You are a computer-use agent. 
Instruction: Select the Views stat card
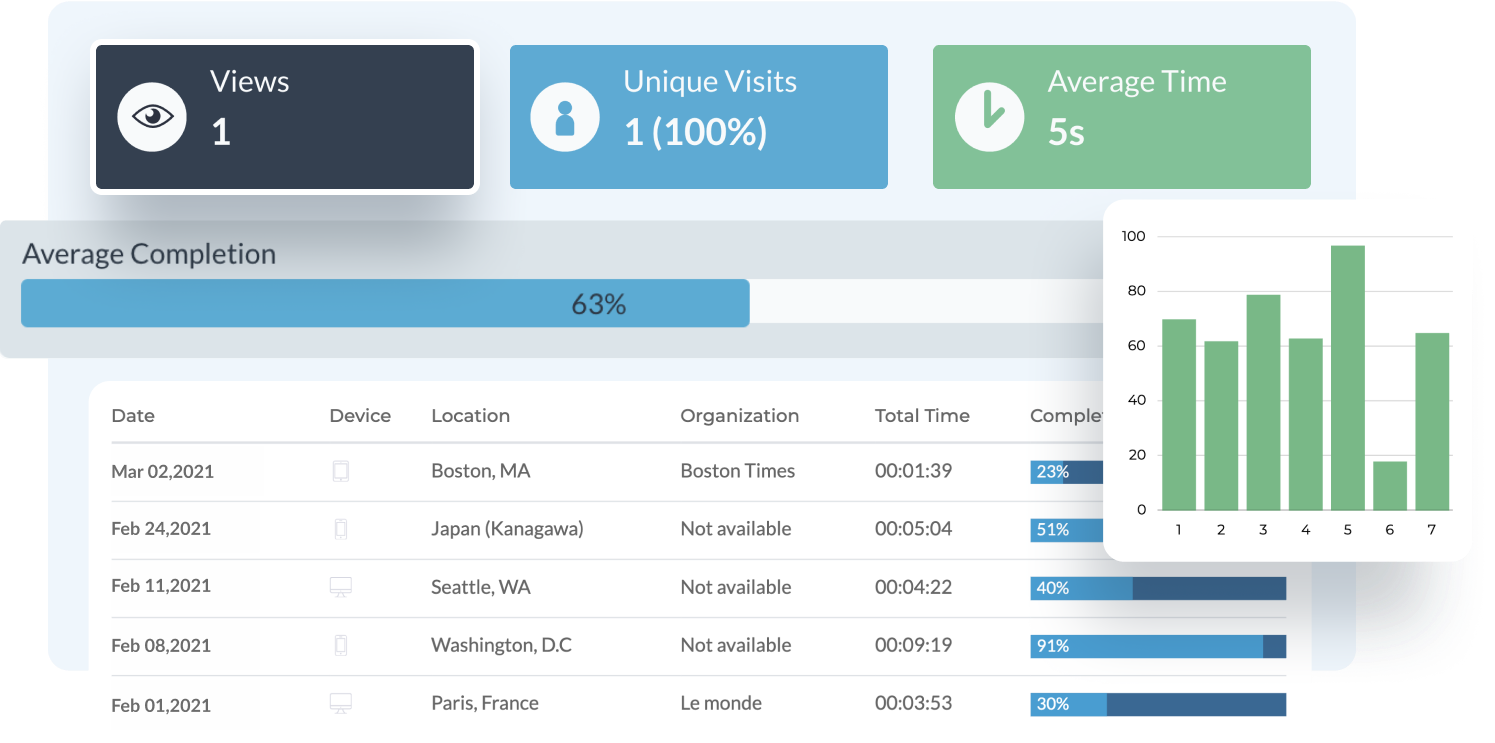[x=285, y=117]
